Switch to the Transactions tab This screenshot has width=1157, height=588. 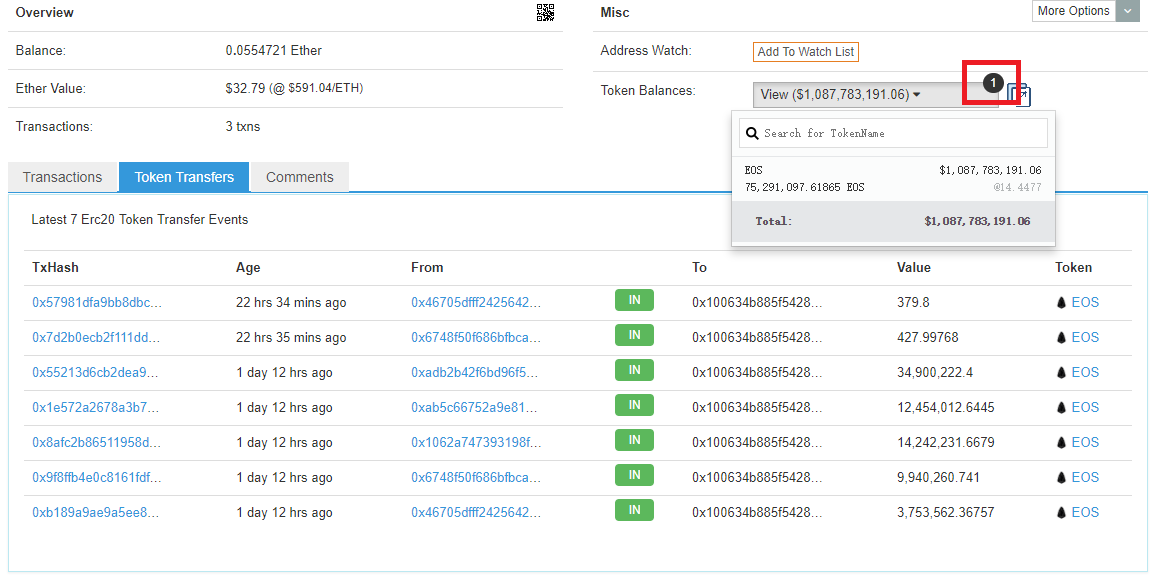pyautogui.click(x=63, y=177)
